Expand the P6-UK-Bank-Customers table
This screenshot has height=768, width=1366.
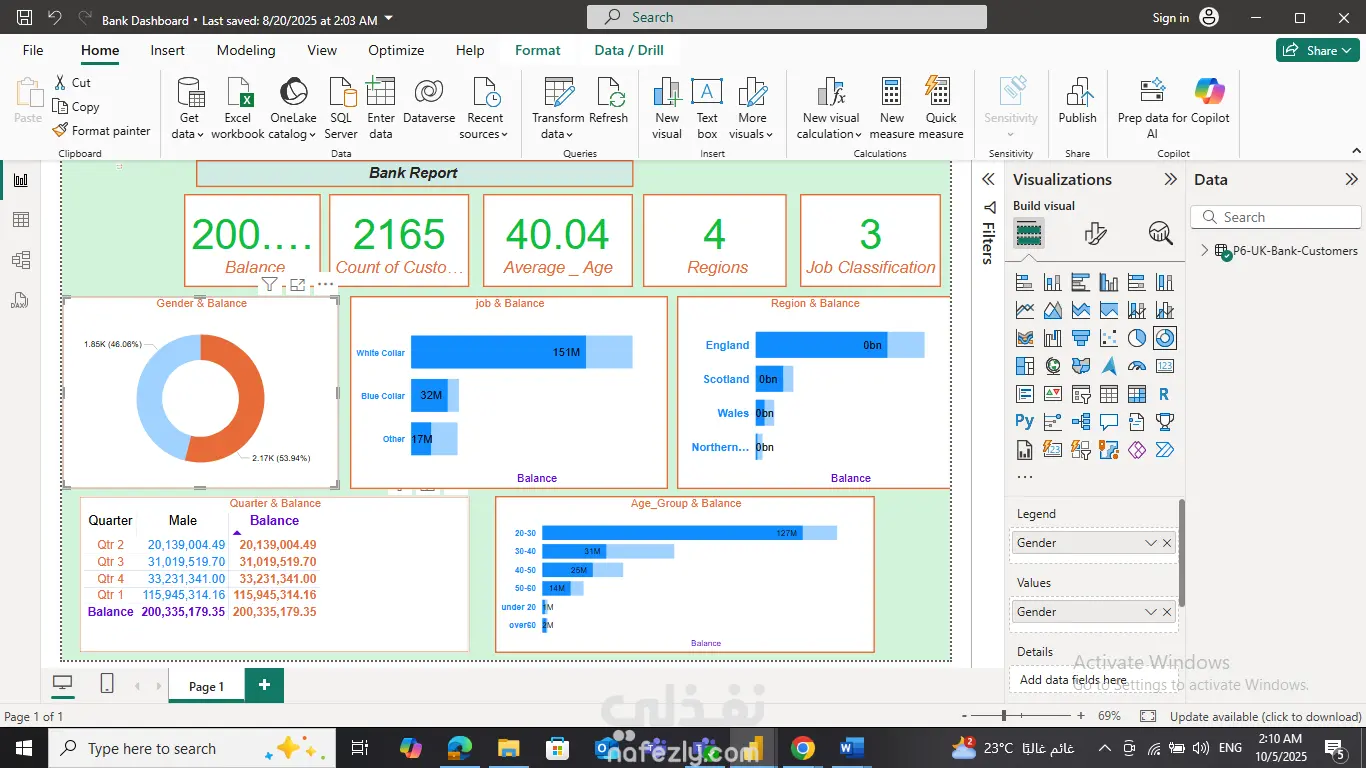(x=1204, y=251)
